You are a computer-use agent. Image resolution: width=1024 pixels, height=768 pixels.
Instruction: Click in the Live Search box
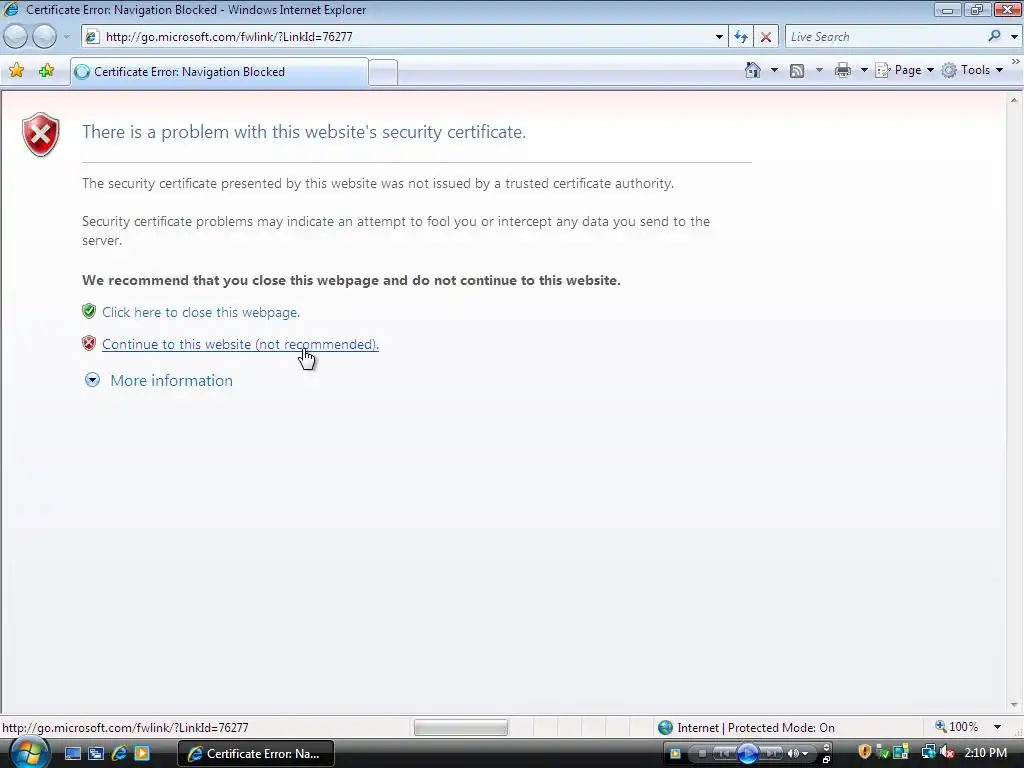885,37
